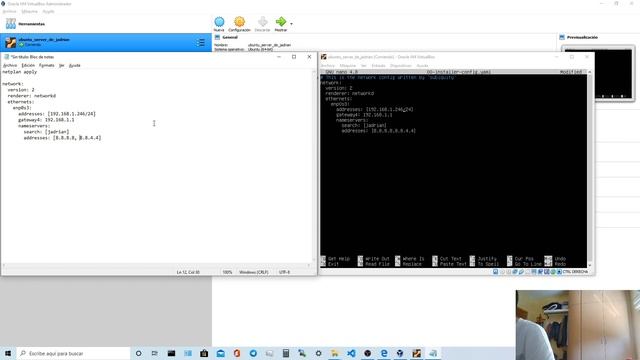Screen dimensions: 640x360
Task: Open the Mail app on the taskbar
Action: click(x=220, y=353)
